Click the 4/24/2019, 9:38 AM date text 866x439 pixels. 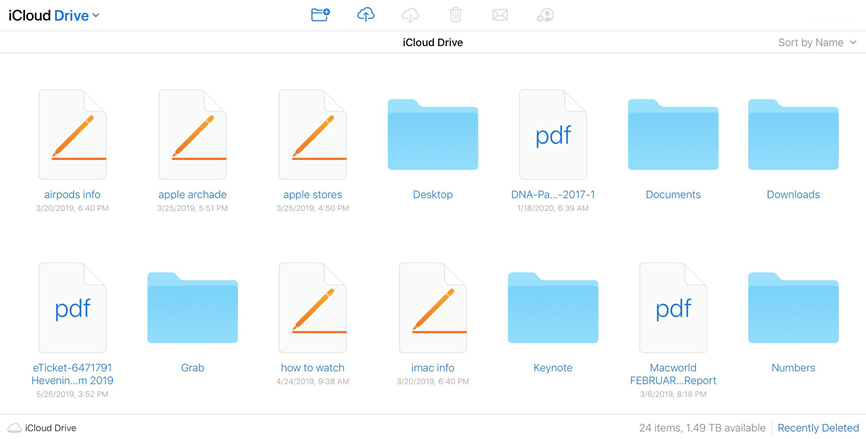pyautogui.click(x=313, y=382)
